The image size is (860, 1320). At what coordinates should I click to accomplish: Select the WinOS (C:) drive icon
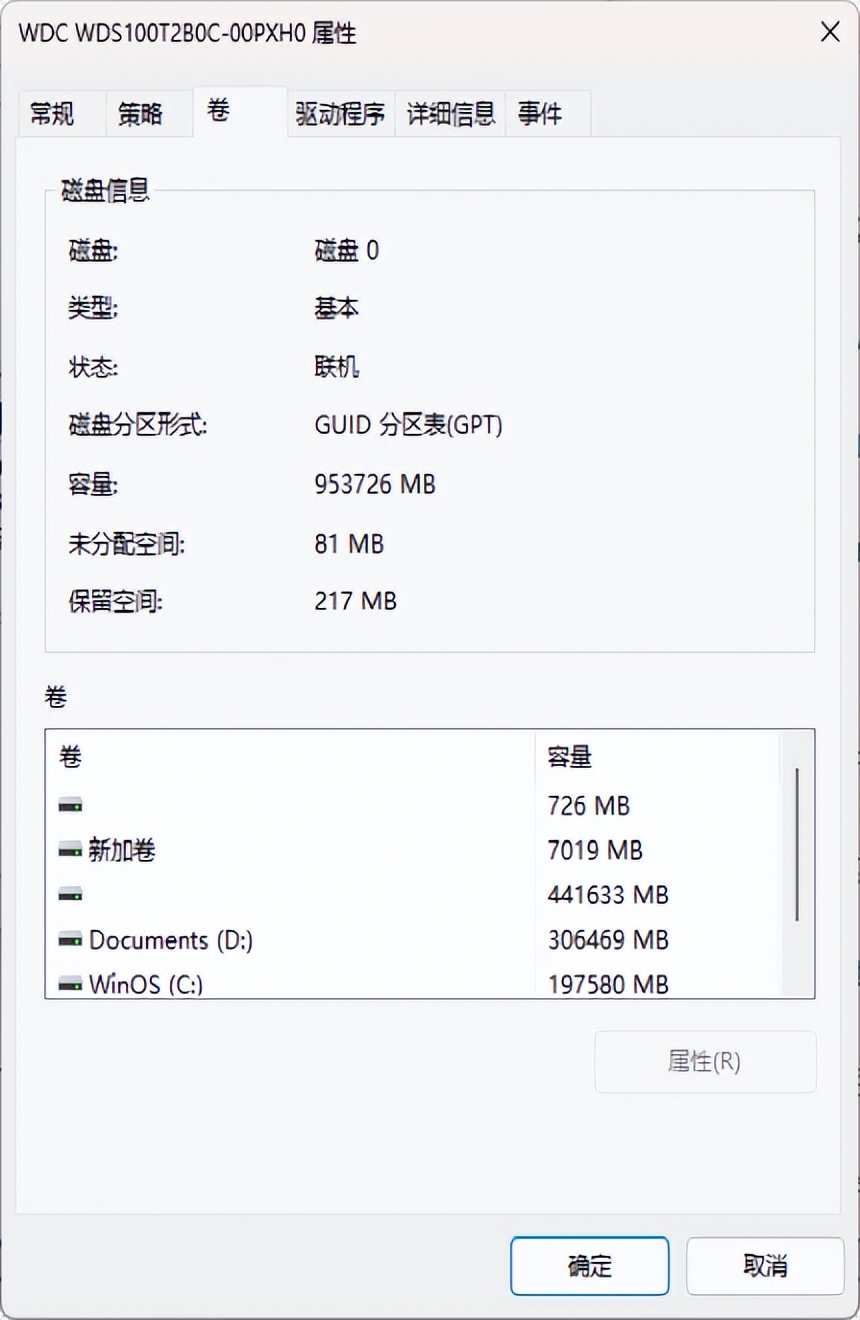68,984
